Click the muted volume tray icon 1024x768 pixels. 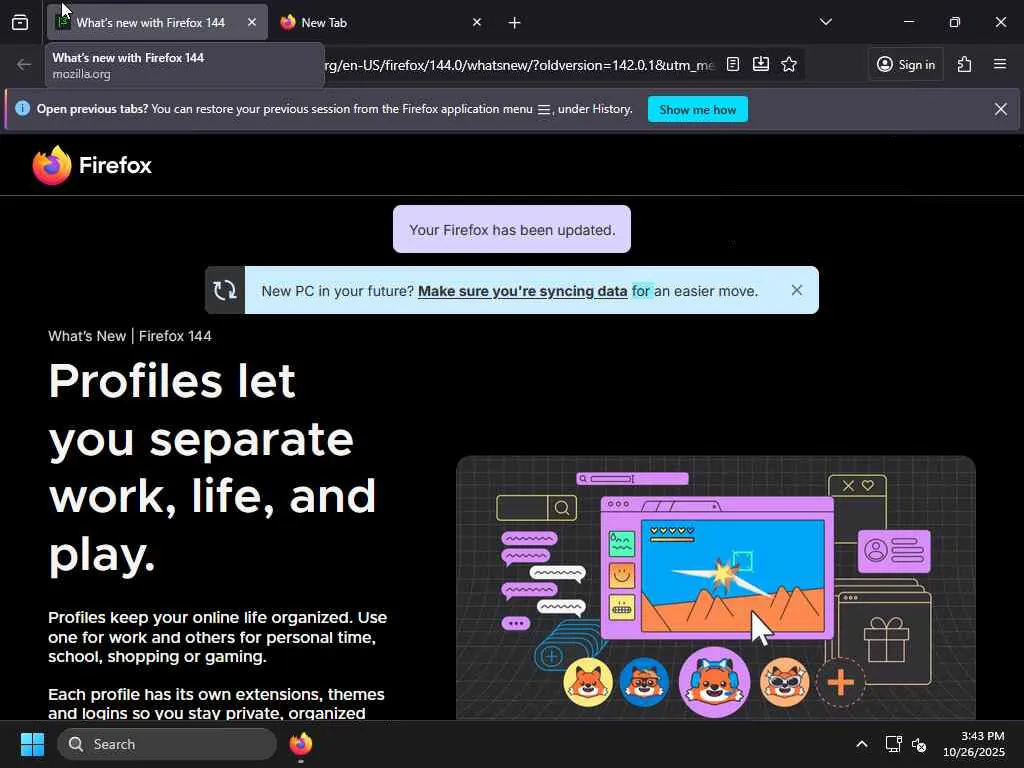pos(919,744)
